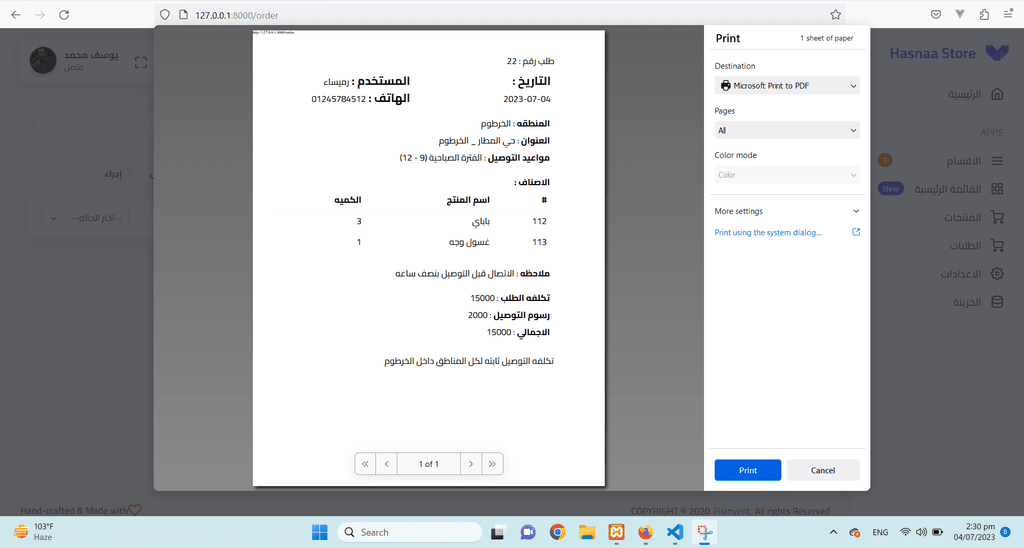Open الطلبات sidebar item
The width and height of the screenshot is (1024, 548).
[x=976, y=246]
